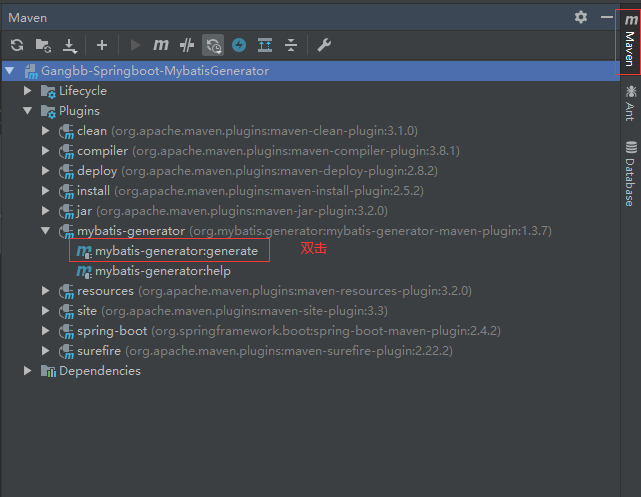The image size is (641, 497).
Task: Collapse Gangbb-Springboot-MybatisGenerator project node
Action: [10, 71]
